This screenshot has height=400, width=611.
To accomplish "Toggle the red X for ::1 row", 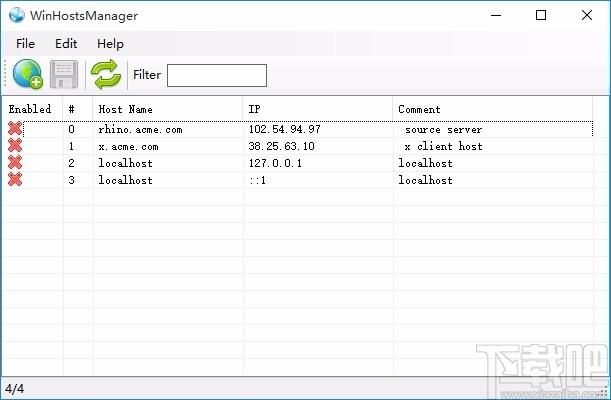I will pyautogui.click(x=15, y=180).
